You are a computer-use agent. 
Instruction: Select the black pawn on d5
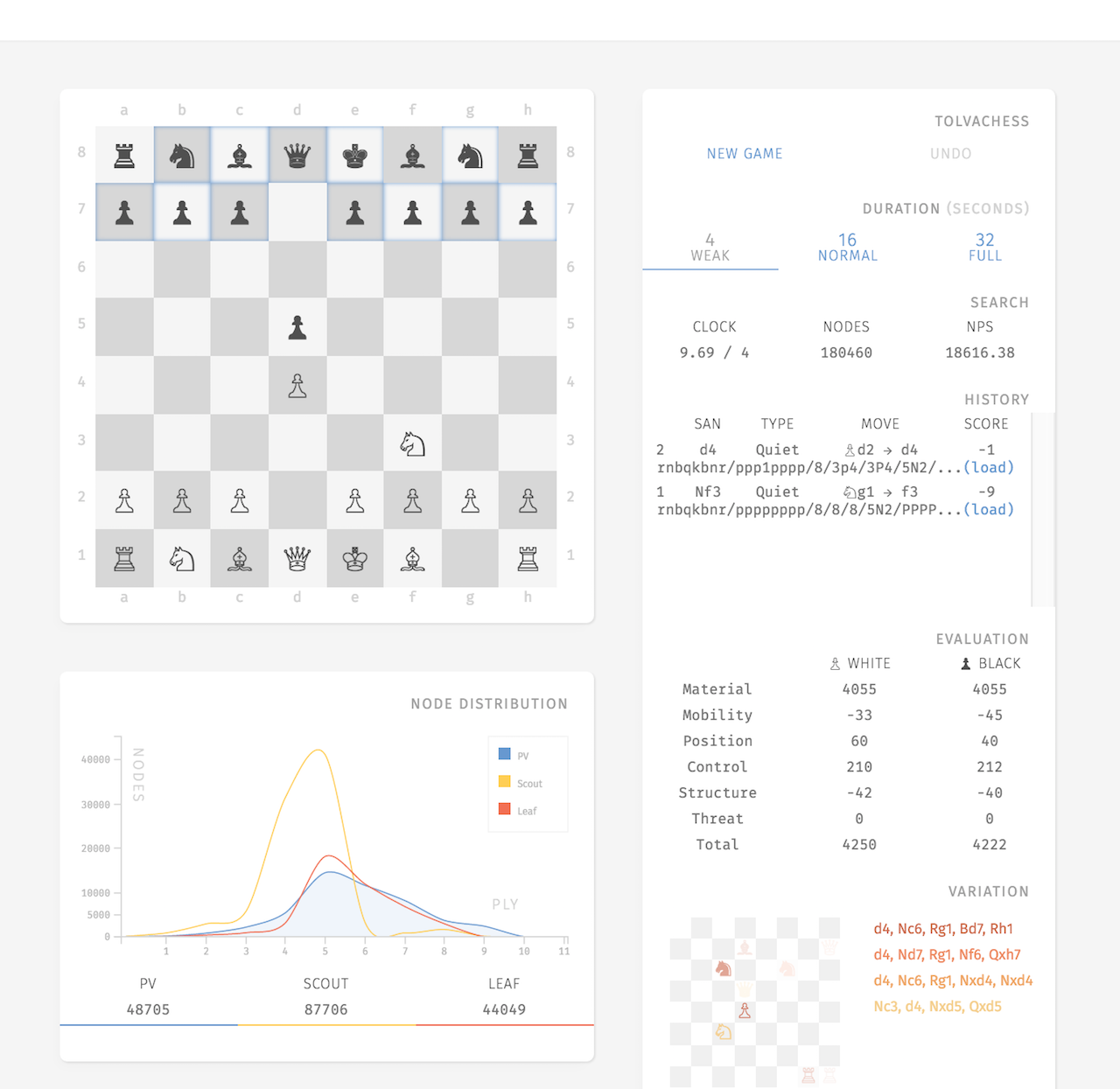click(297, 328)
